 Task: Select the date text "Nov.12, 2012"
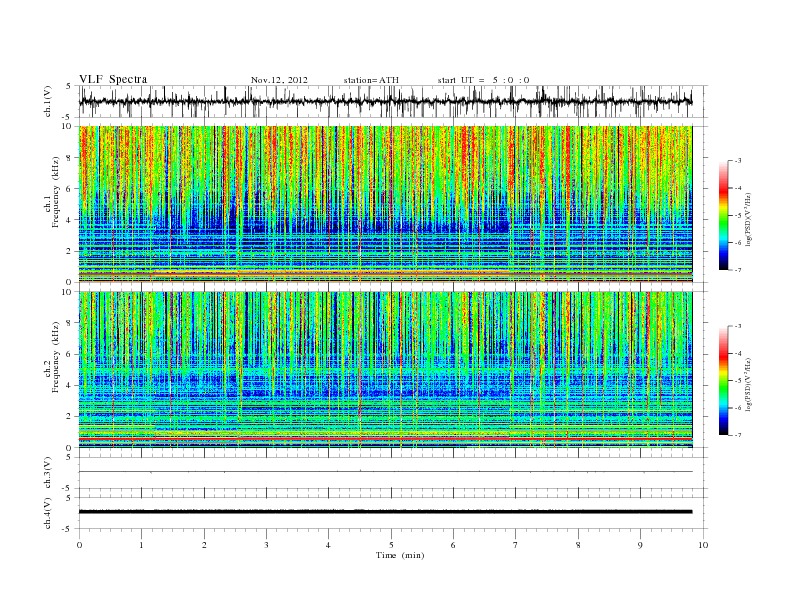[x=279, y=80]
